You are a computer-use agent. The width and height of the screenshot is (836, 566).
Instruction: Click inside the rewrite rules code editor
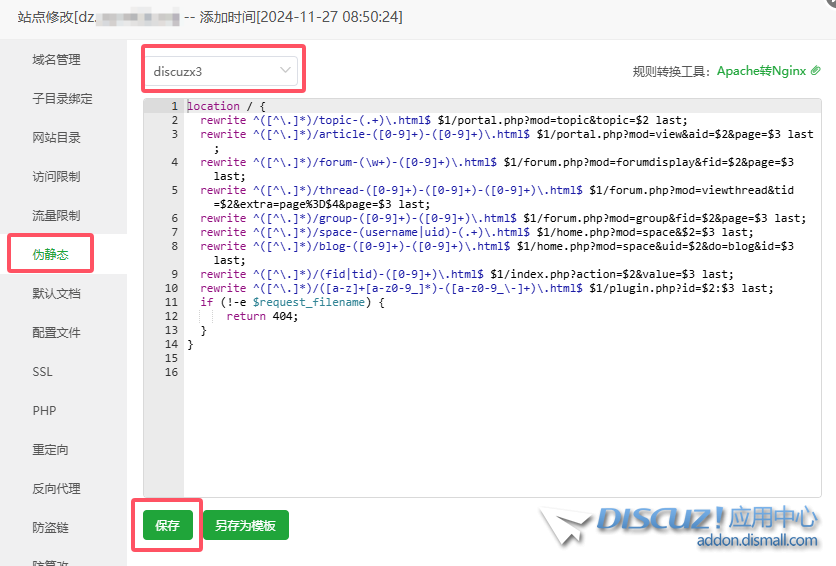[x=500, y=420]
